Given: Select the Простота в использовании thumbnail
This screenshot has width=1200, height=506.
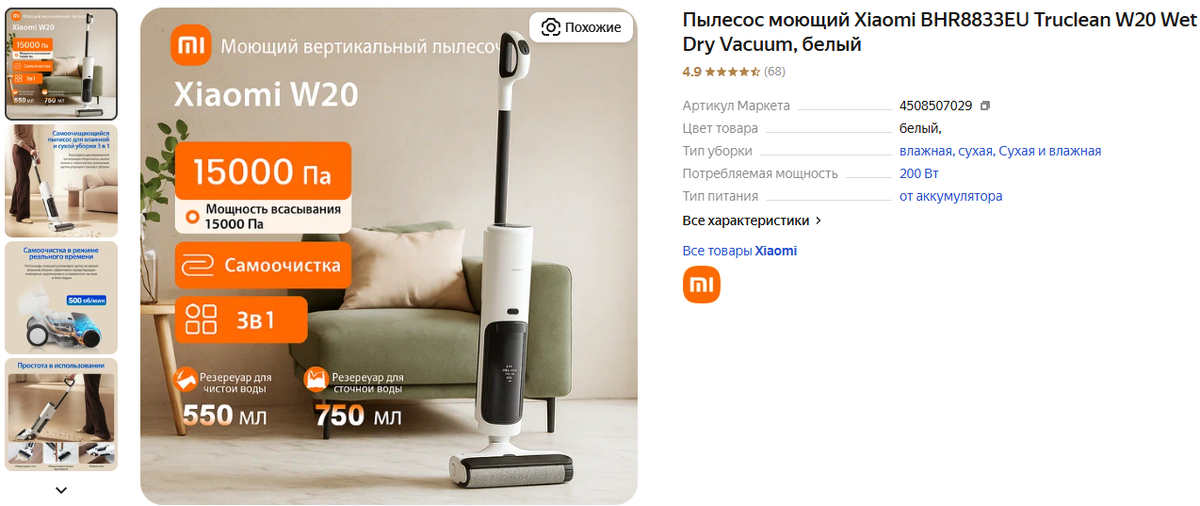Looking at the screenshot, I should pyautogui.click(x=62, y=414).
